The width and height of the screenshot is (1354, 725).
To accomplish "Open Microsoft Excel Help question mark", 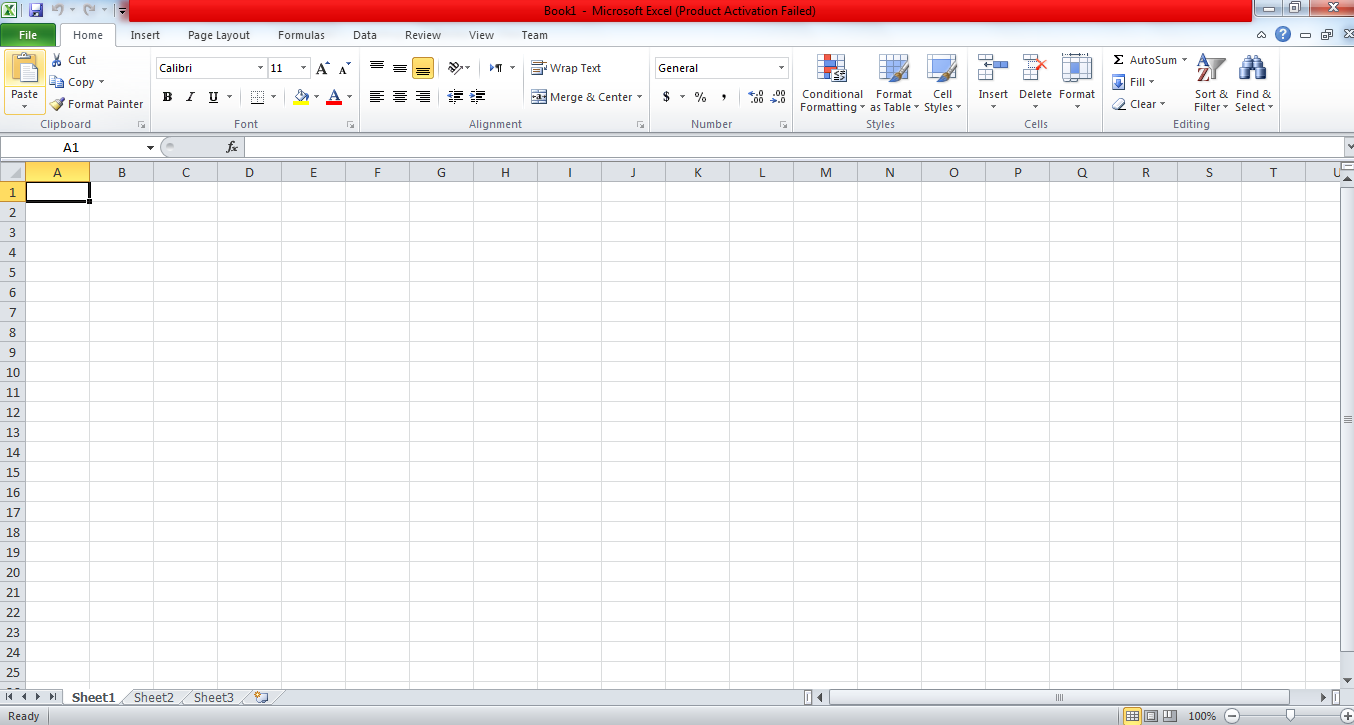I will coord(1283,34).
